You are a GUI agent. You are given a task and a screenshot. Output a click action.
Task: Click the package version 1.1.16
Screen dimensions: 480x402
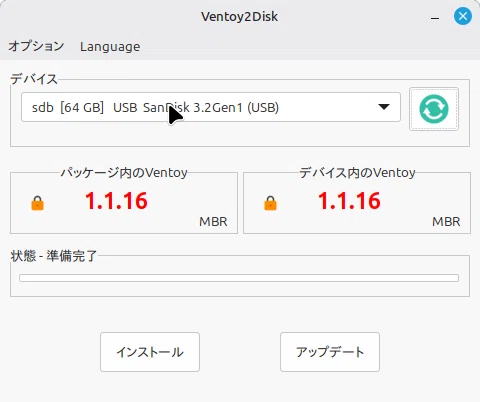pos(116,201)
